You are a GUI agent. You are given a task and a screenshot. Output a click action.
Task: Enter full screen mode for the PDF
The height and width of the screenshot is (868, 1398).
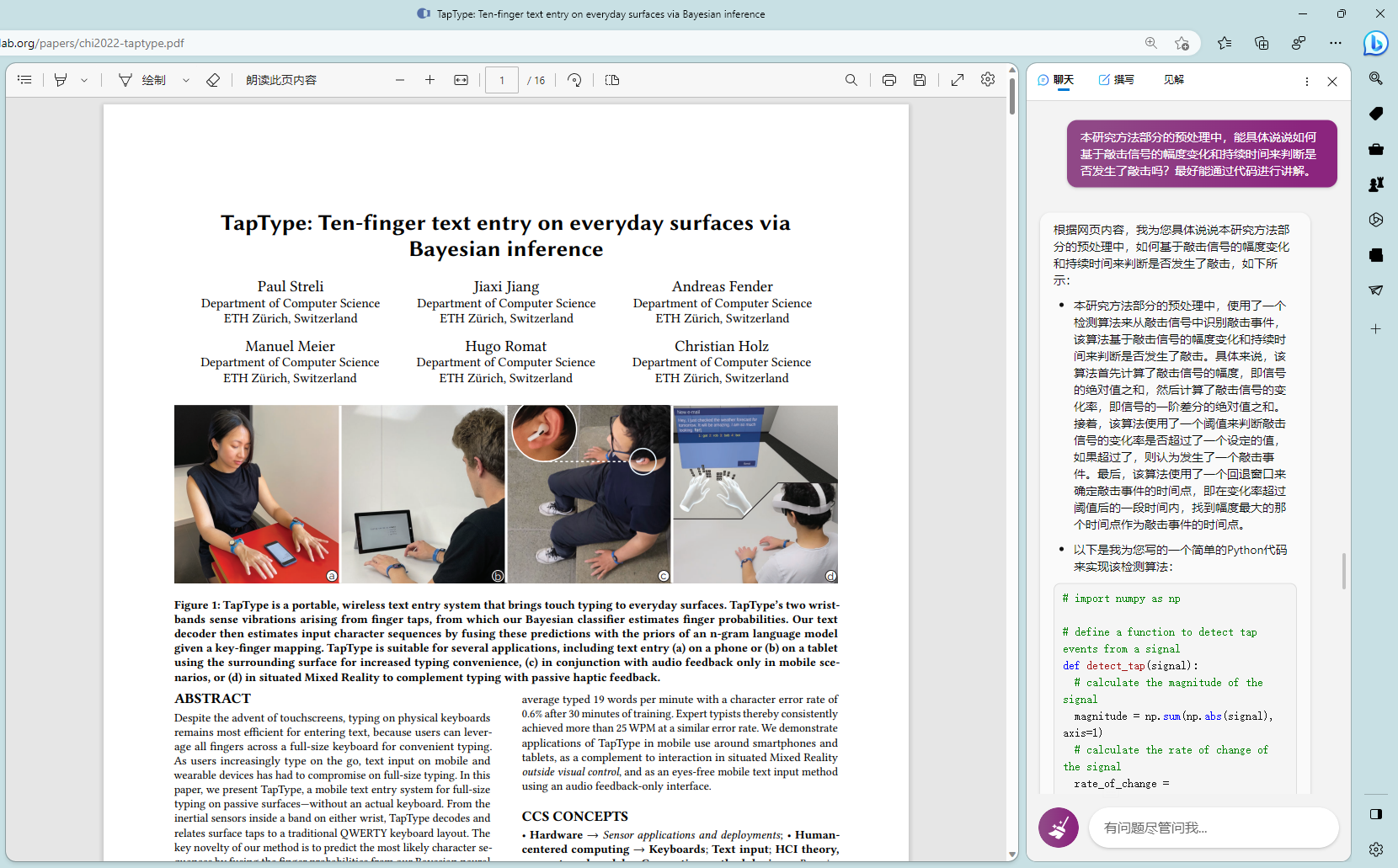pyautogui.click(x=958, y=80)
